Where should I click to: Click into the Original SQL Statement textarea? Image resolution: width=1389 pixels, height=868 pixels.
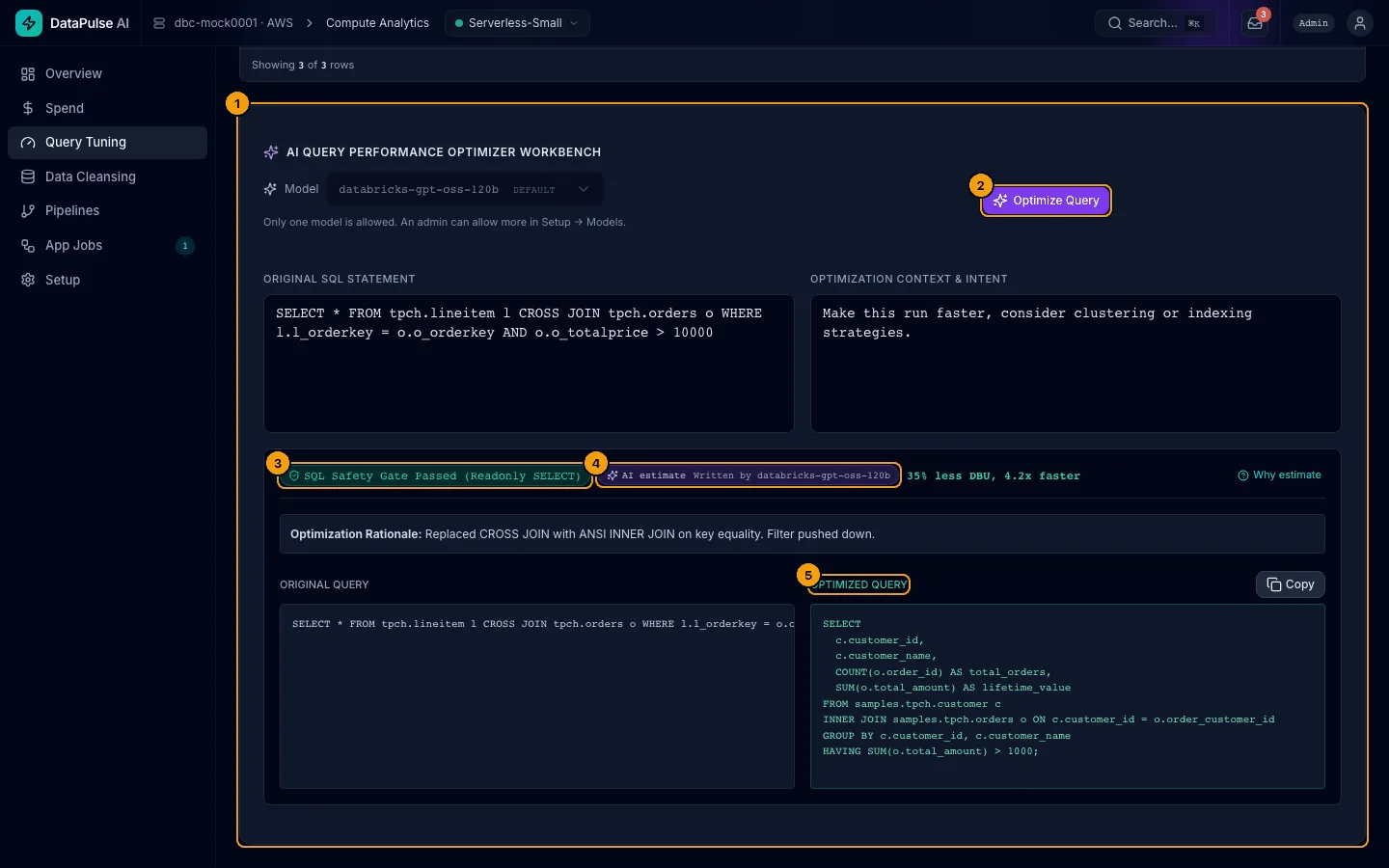click(529, 363)
